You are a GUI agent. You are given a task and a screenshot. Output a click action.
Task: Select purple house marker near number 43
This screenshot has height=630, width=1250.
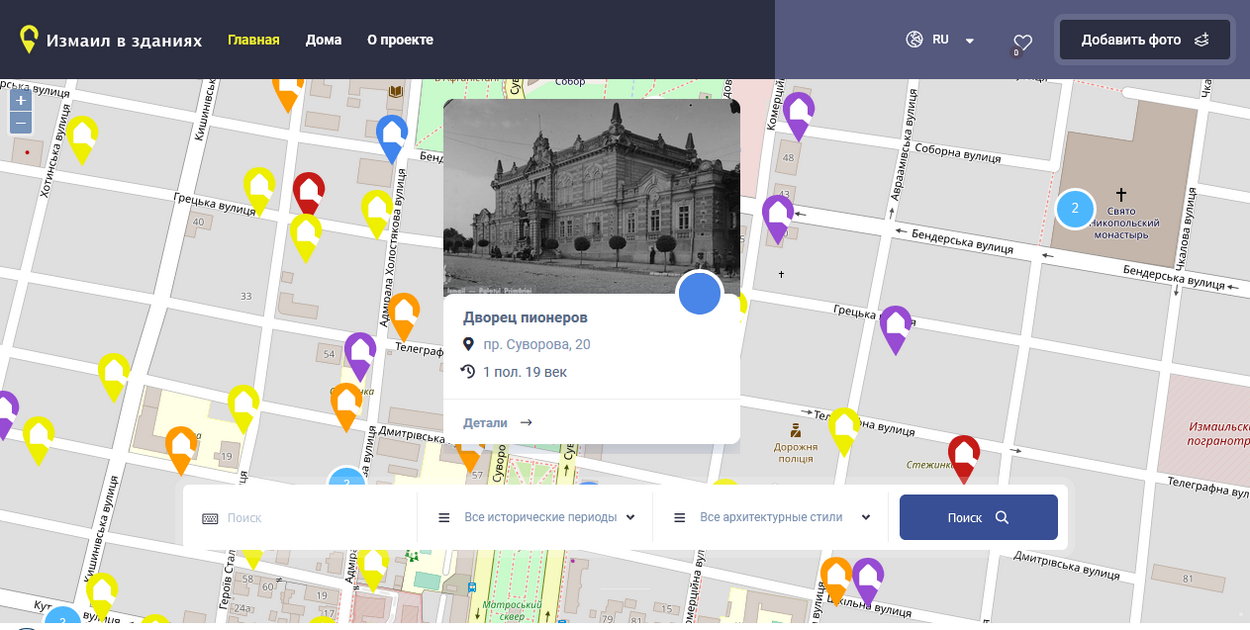(x=778, y=218)
